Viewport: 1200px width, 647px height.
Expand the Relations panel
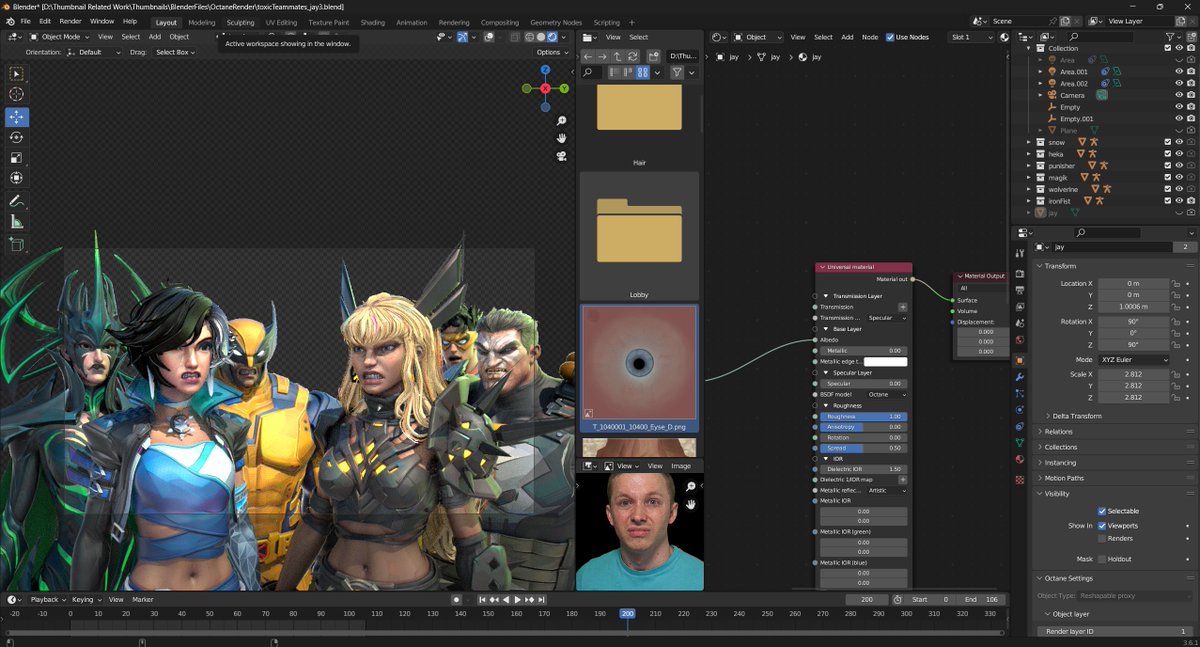coord(1058,432)
